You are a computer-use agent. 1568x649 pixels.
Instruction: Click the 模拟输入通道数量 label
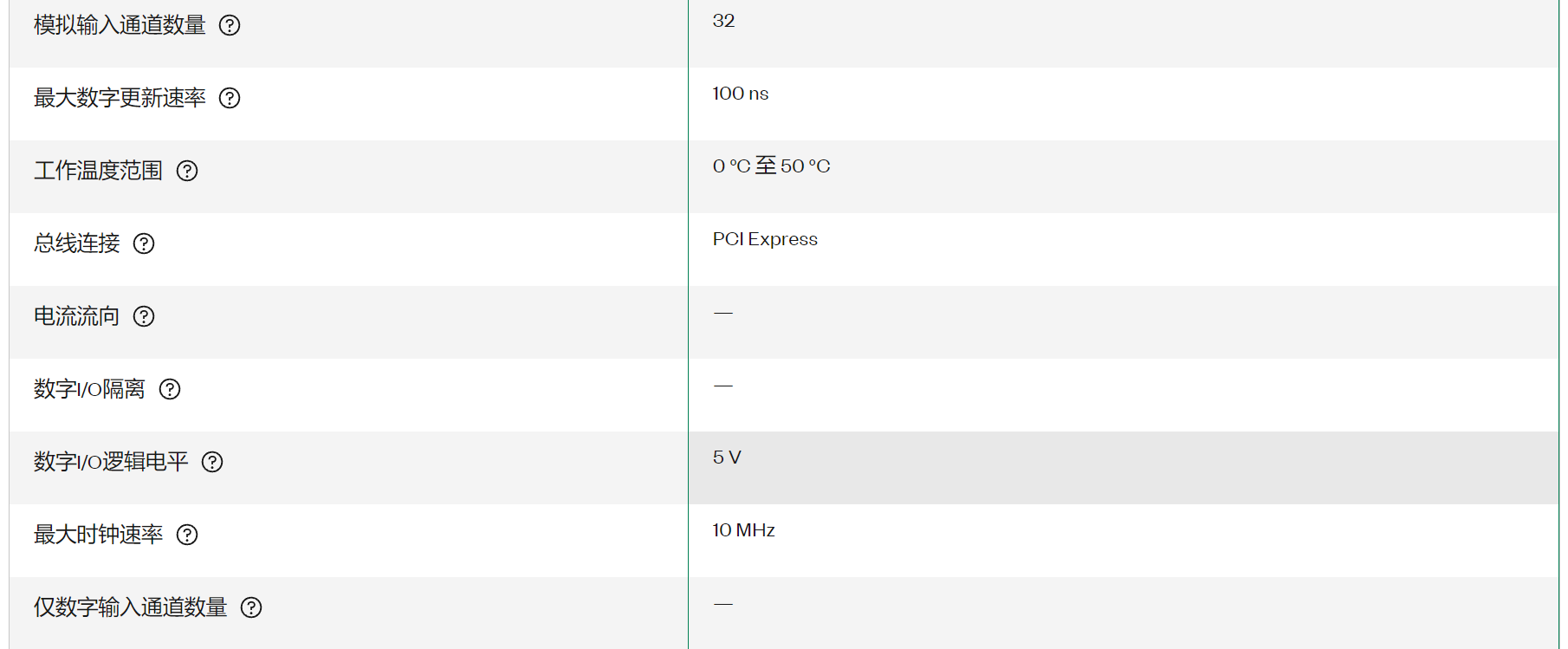(120, 25)
